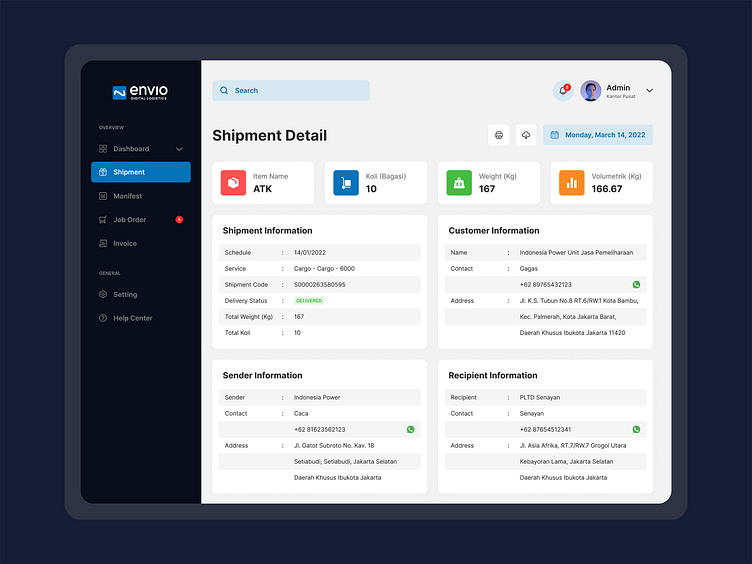Click the green Weight scale icon
Image resolution: width=752 pixels, height=564 pixels.
[x=459, y=183]
